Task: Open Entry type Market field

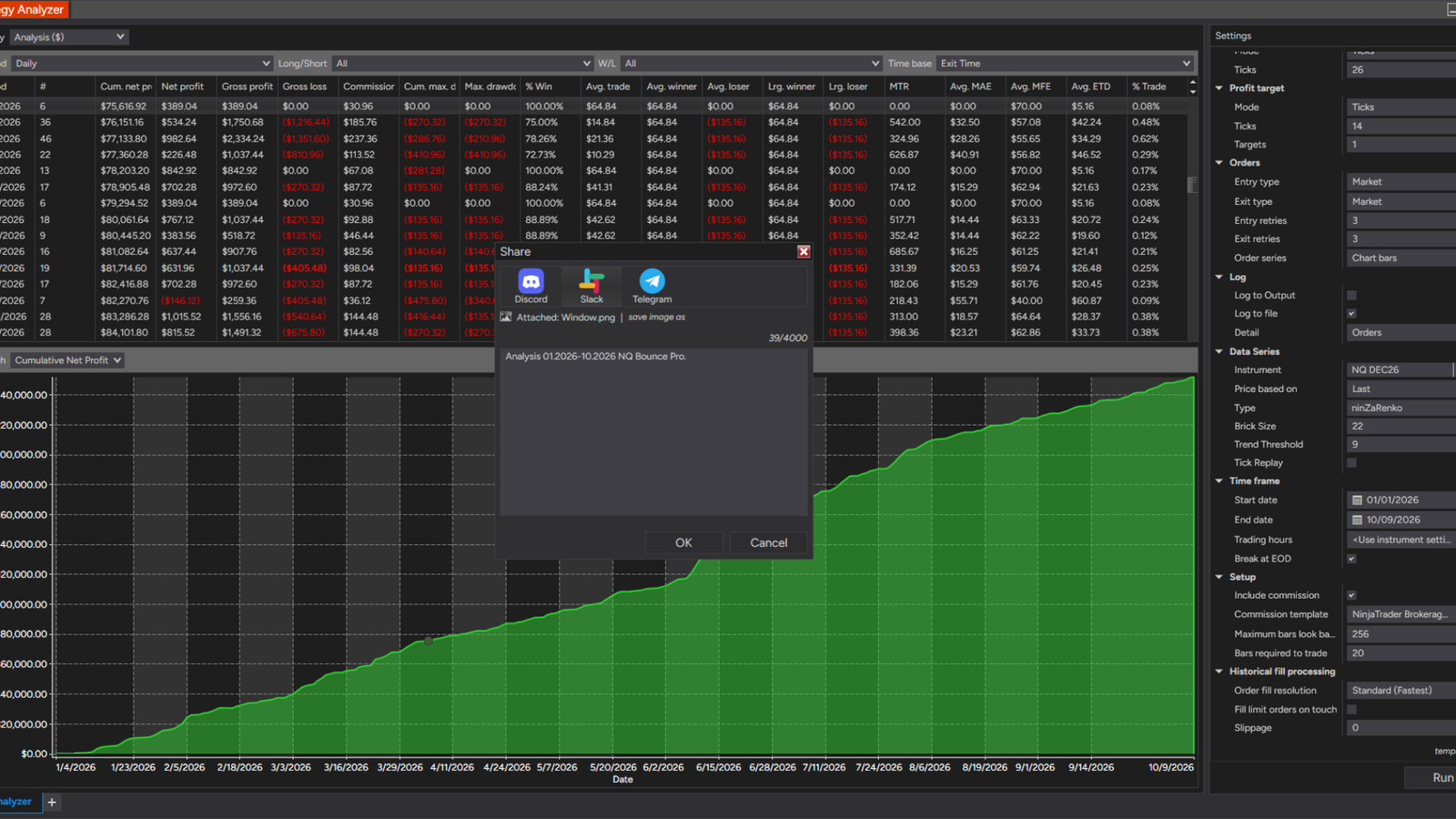Action: point(1401,182)
